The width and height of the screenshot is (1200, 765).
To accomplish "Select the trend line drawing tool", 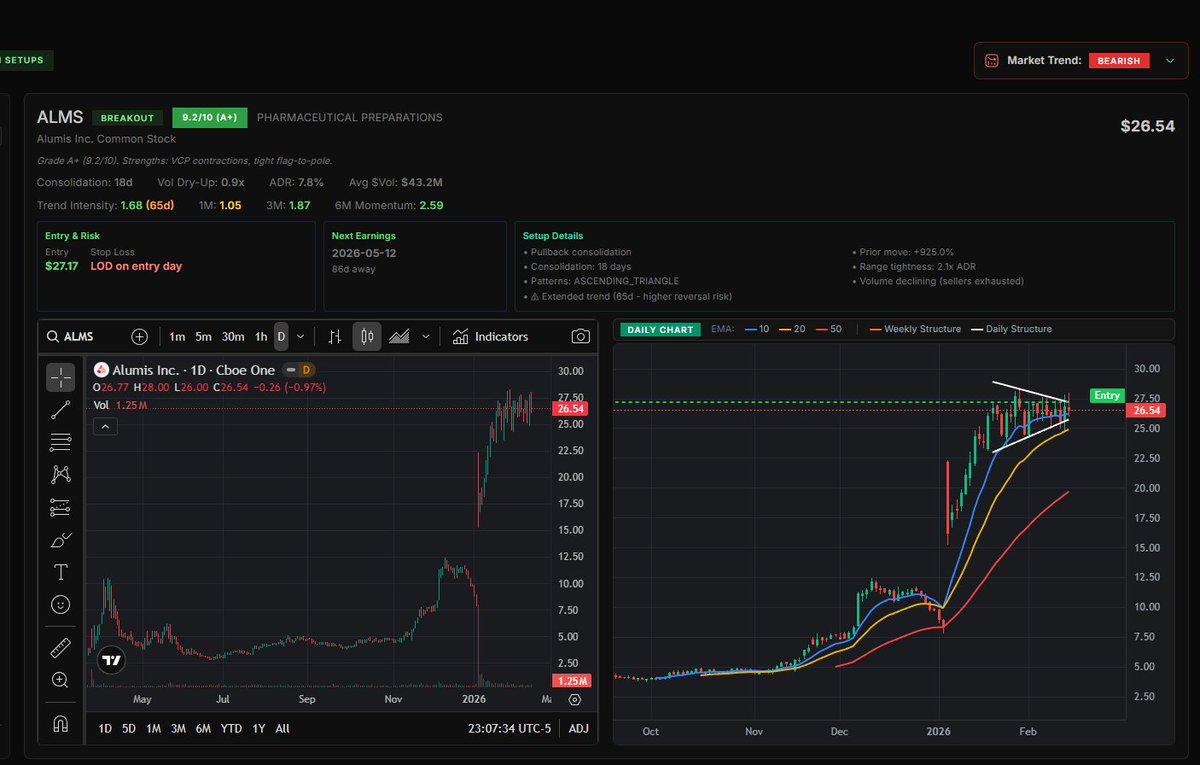I will [x=60, y=409].
